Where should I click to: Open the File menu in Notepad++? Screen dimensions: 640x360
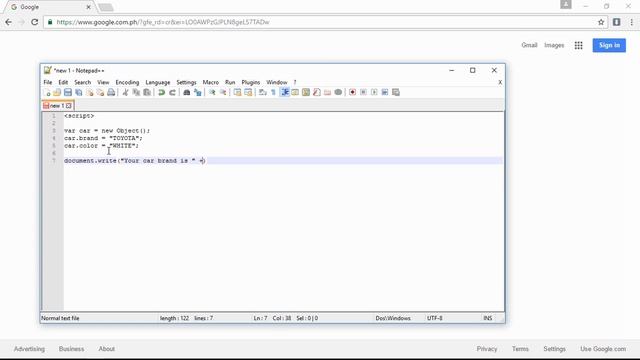(x=48, y=82)
